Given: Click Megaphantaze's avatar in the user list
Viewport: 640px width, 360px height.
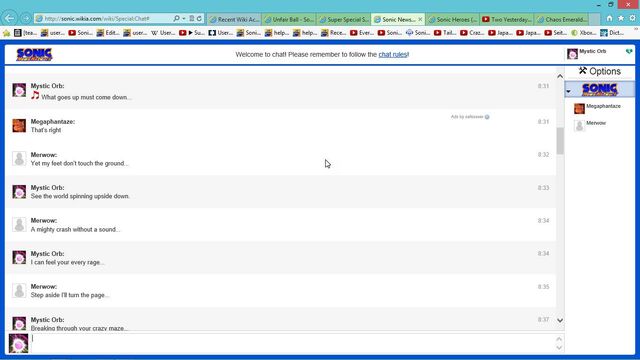Looking at the screenshot, I should pos(579,108).
